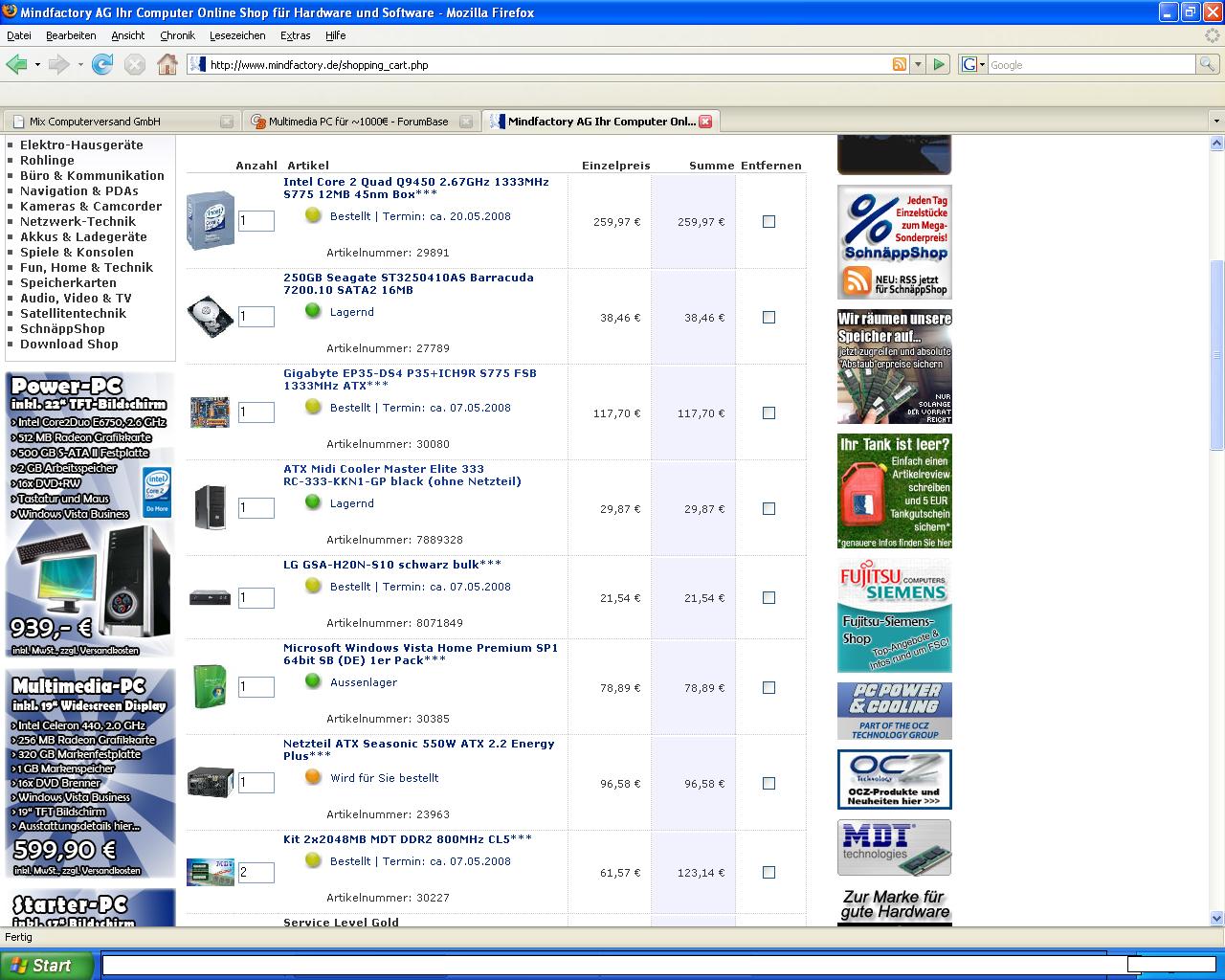This screenshot has width=1225, height=980.
Task: Tick Entfernen checkbox for Cooler Master Elite 333
Action: (768, 508)
